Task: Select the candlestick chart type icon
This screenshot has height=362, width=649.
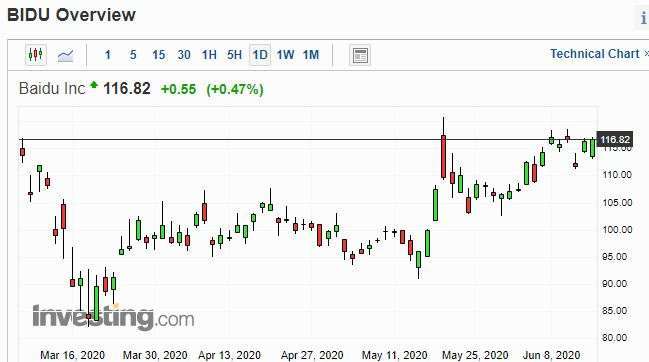Action: coord(36,54)
